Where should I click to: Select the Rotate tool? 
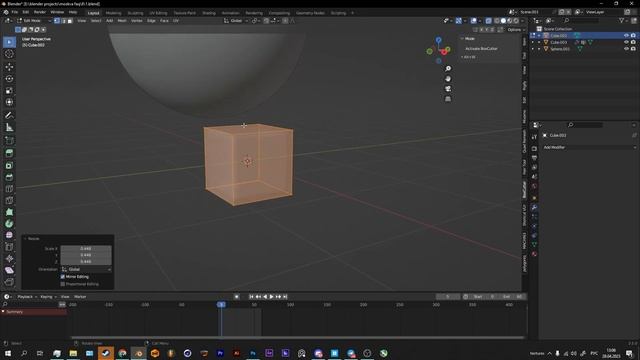tap(9, 78)
